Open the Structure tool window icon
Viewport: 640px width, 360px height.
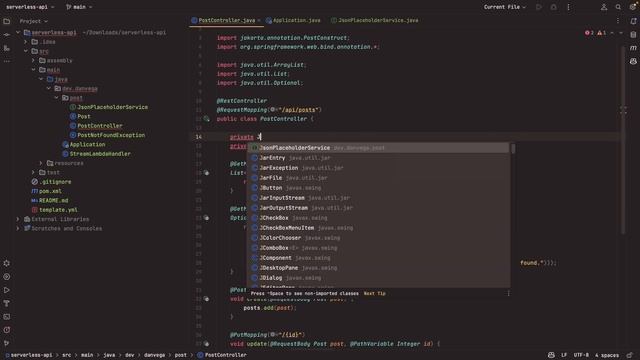coord(7,48)
